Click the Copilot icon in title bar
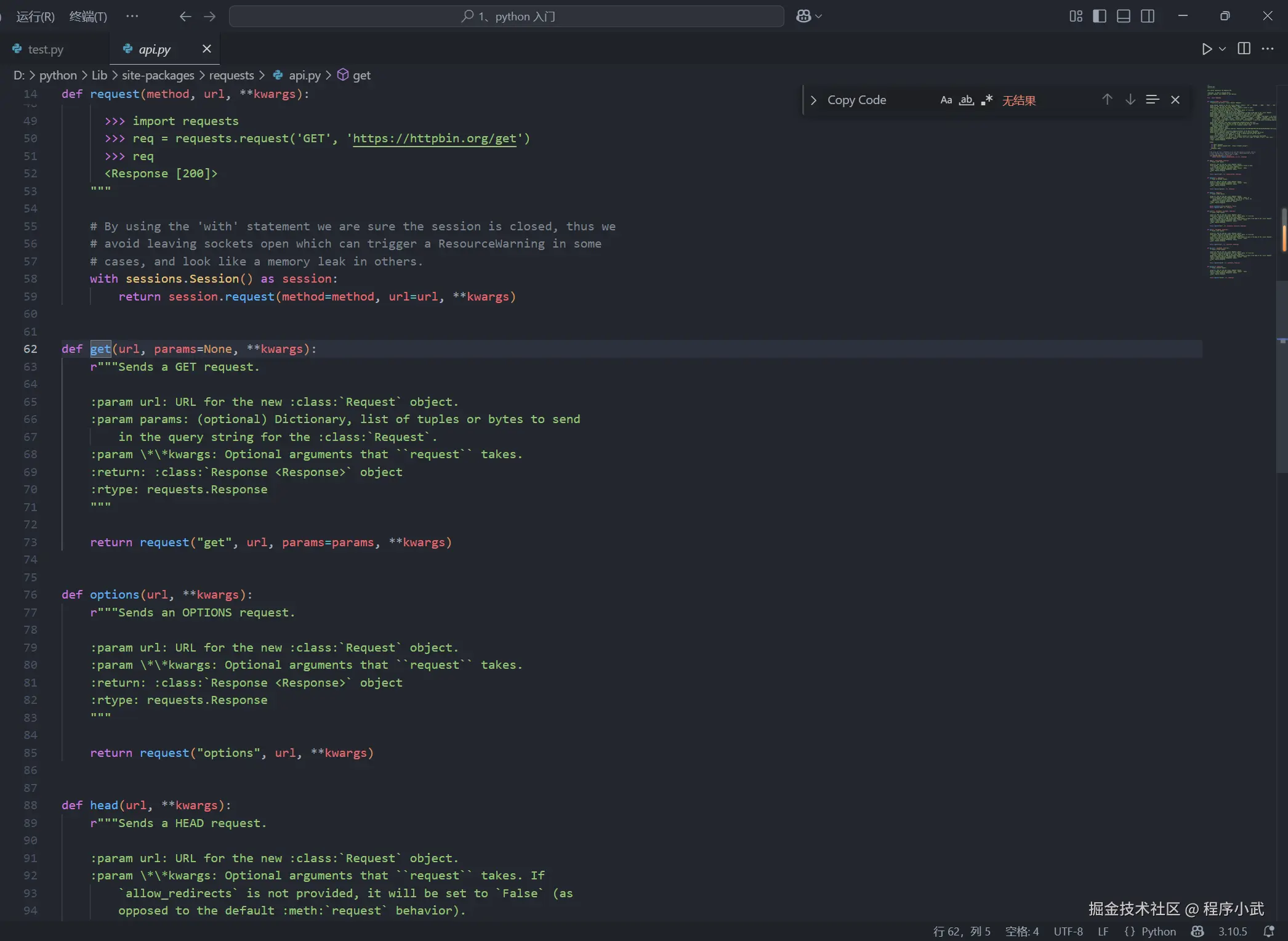This screenshot has height=941, width=1288. click(x=803, y=17)
